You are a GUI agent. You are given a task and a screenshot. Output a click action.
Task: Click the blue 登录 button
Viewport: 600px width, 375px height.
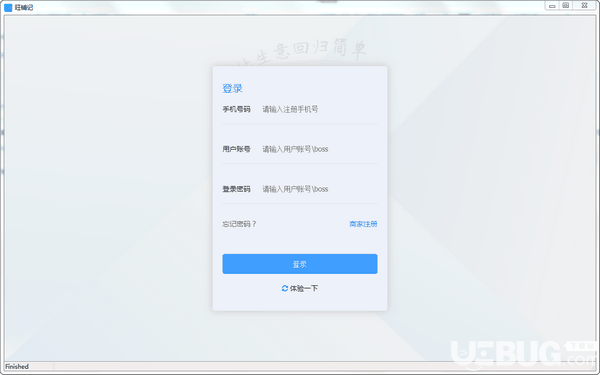(x=300, y=264)
